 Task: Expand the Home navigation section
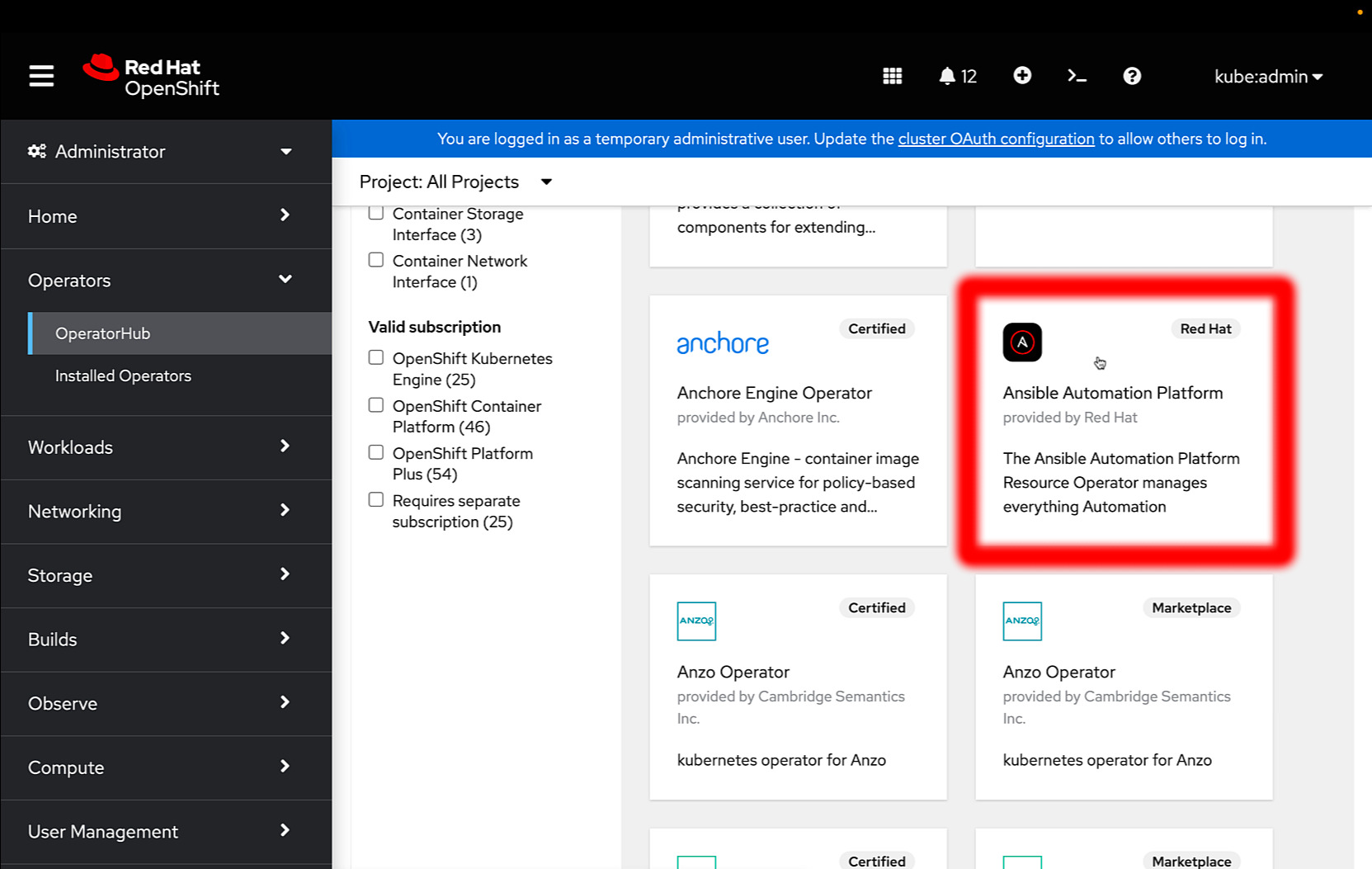click(166, 216)
